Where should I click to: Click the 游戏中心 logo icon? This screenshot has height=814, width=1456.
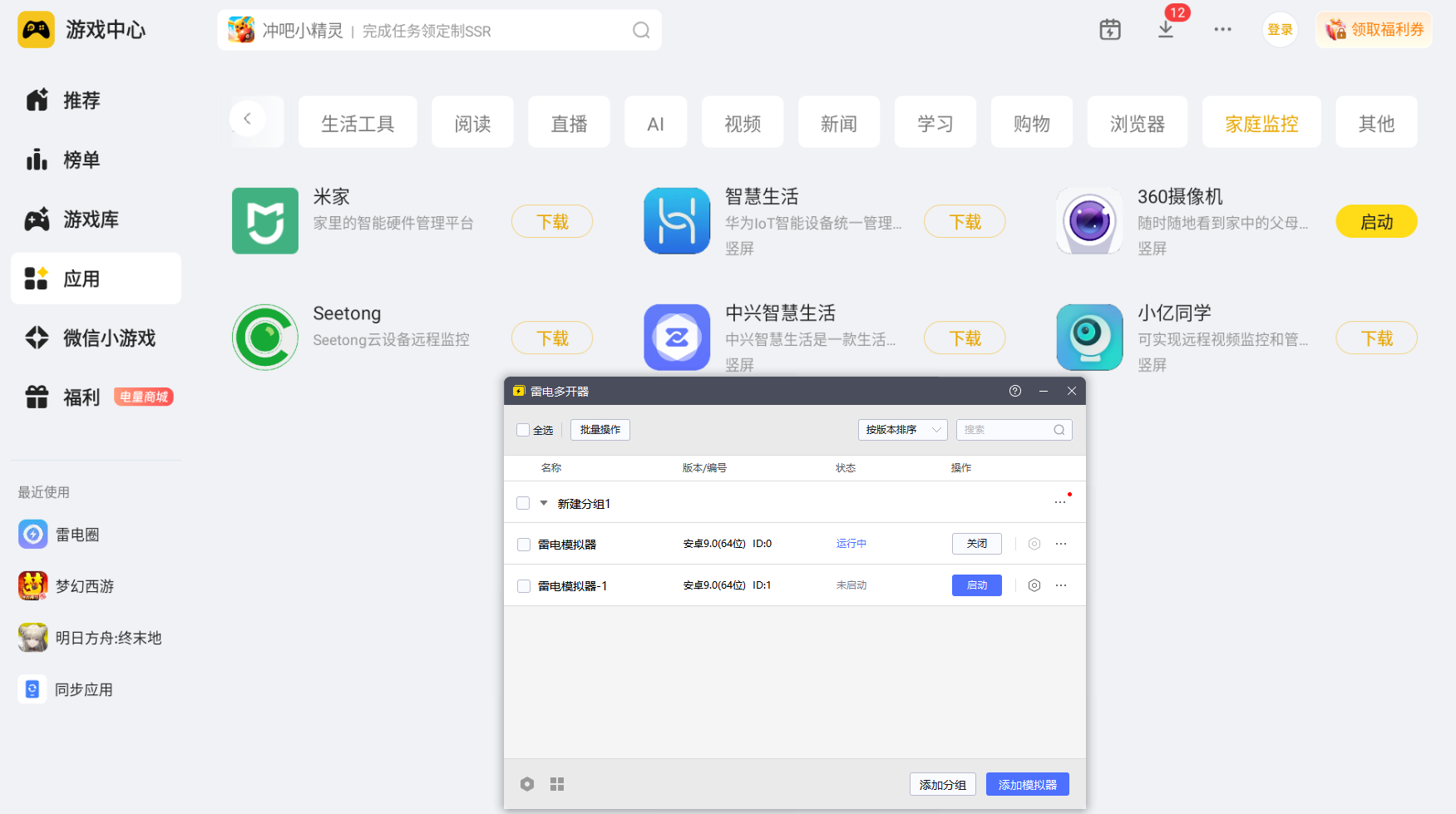(x=36, y=30)
